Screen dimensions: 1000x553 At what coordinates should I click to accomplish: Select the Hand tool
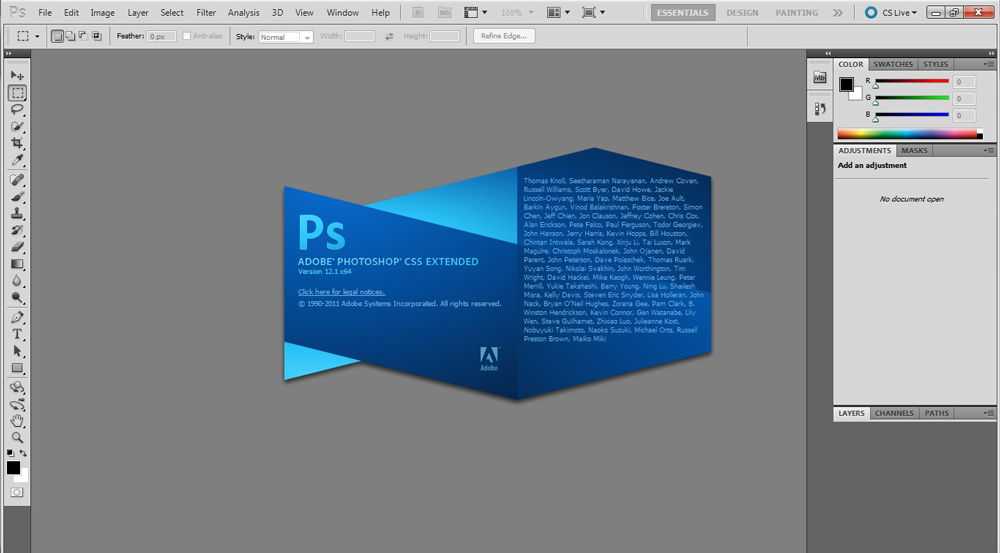(17, 421)
